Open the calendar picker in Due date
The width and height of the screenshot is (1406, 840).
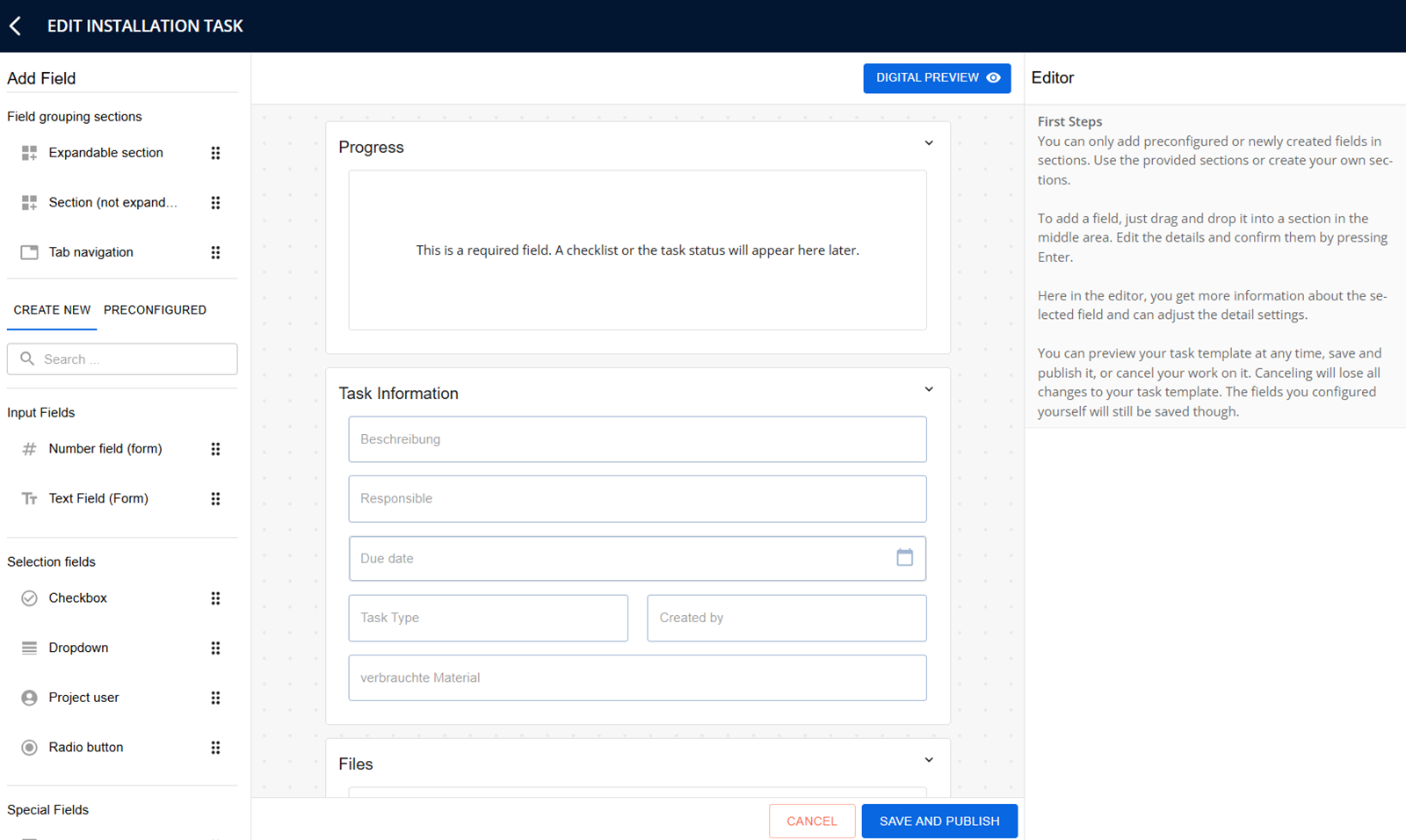904,557
